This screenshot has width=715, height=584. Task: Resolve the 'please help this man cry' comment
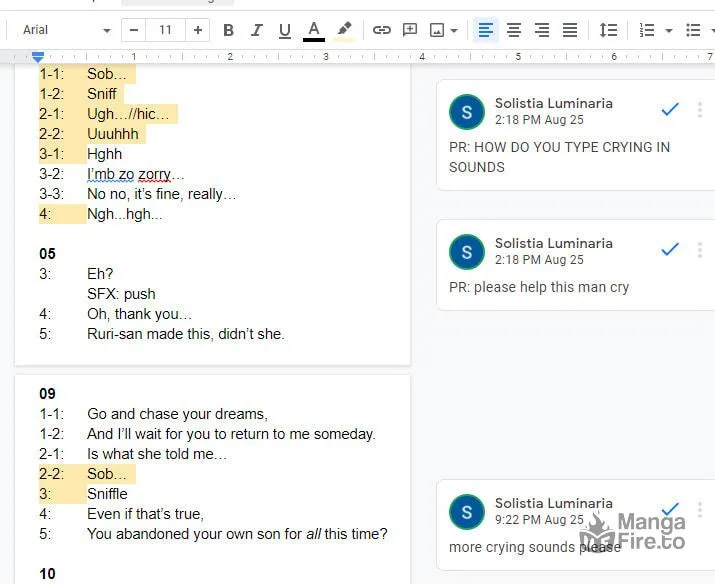(670, 249)
